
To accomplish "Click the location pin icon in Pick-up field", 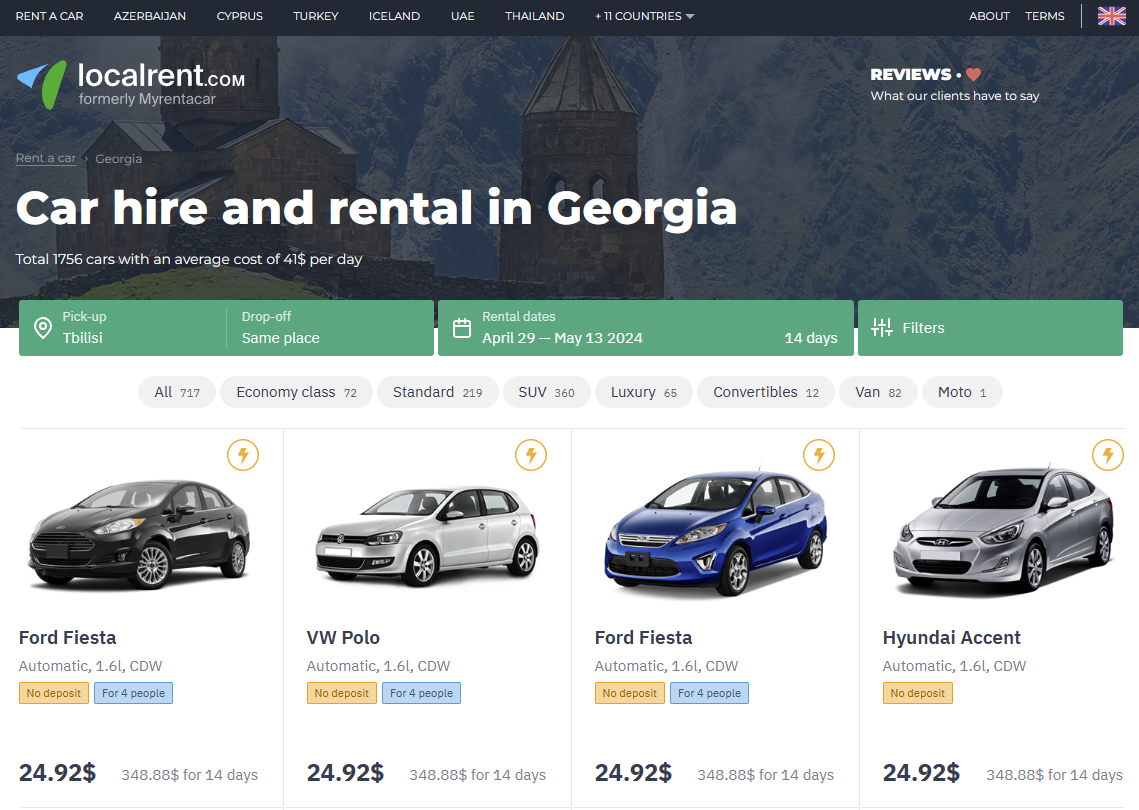I will click(43, 328).
